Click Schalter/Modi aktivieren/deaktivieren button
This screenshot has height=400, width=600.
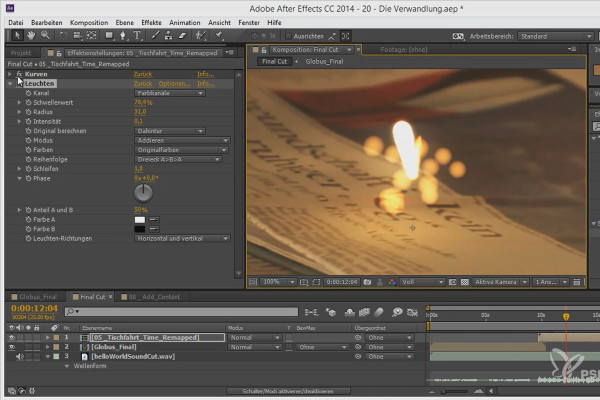click(288, 391)
